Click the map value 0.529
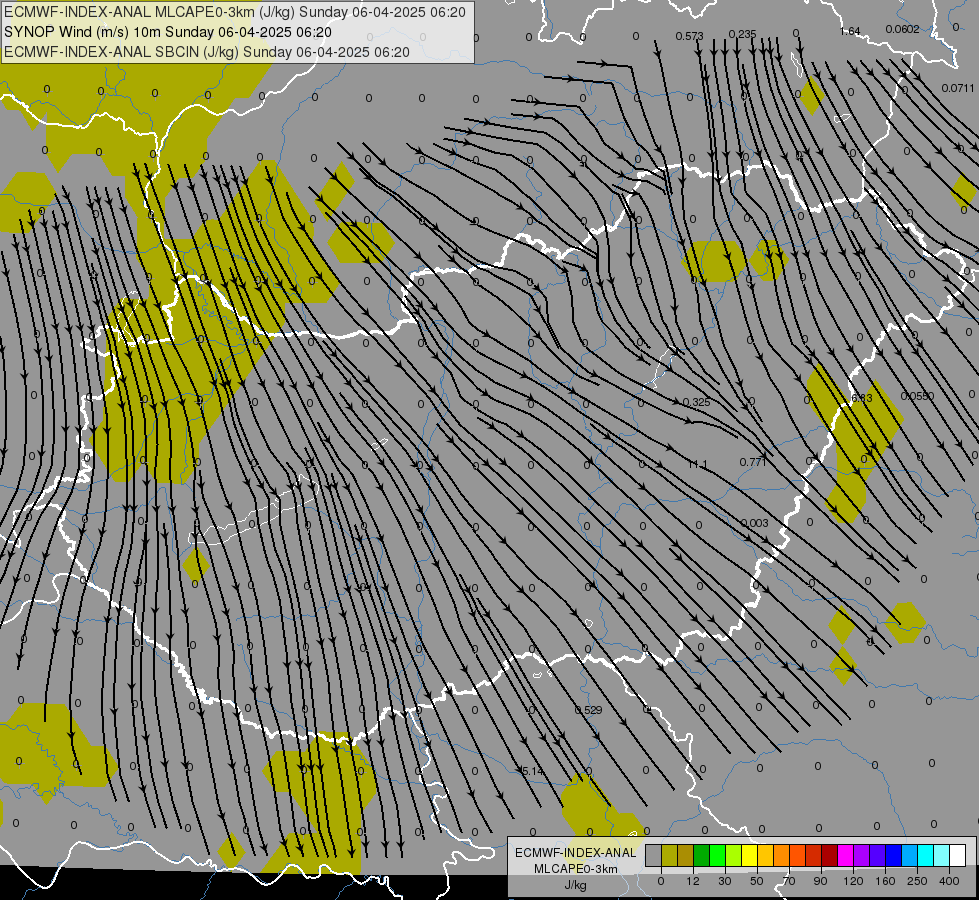 click(588, 710)
